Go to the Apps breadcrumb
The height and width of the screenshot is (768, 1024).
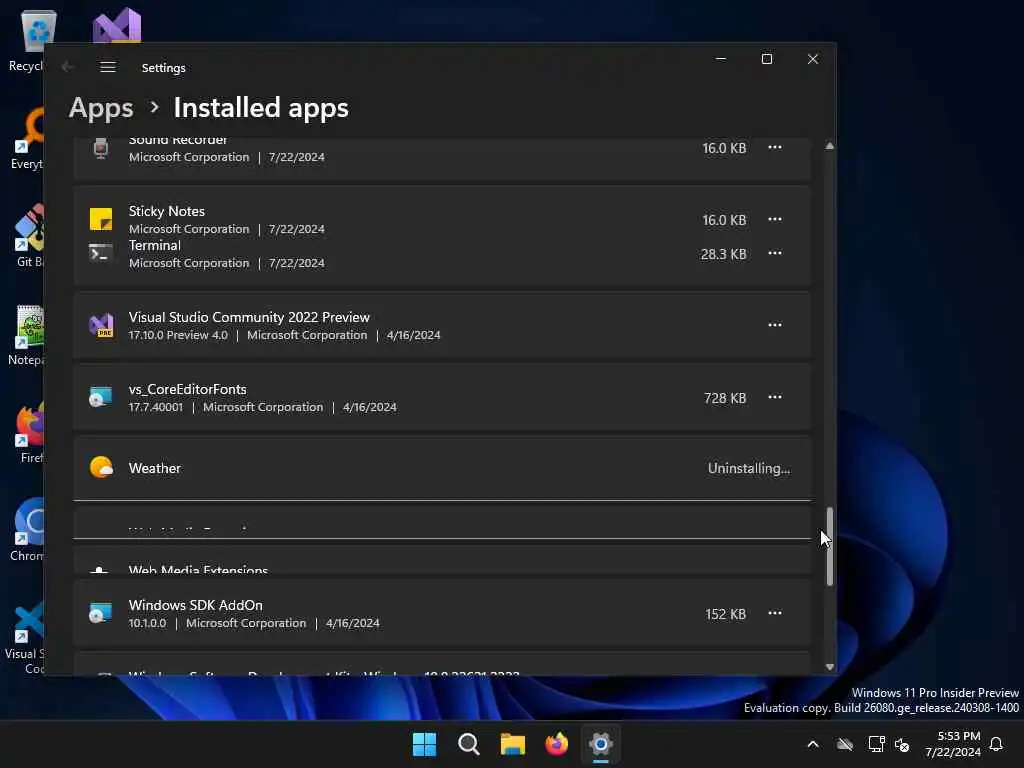pos(101,108)
